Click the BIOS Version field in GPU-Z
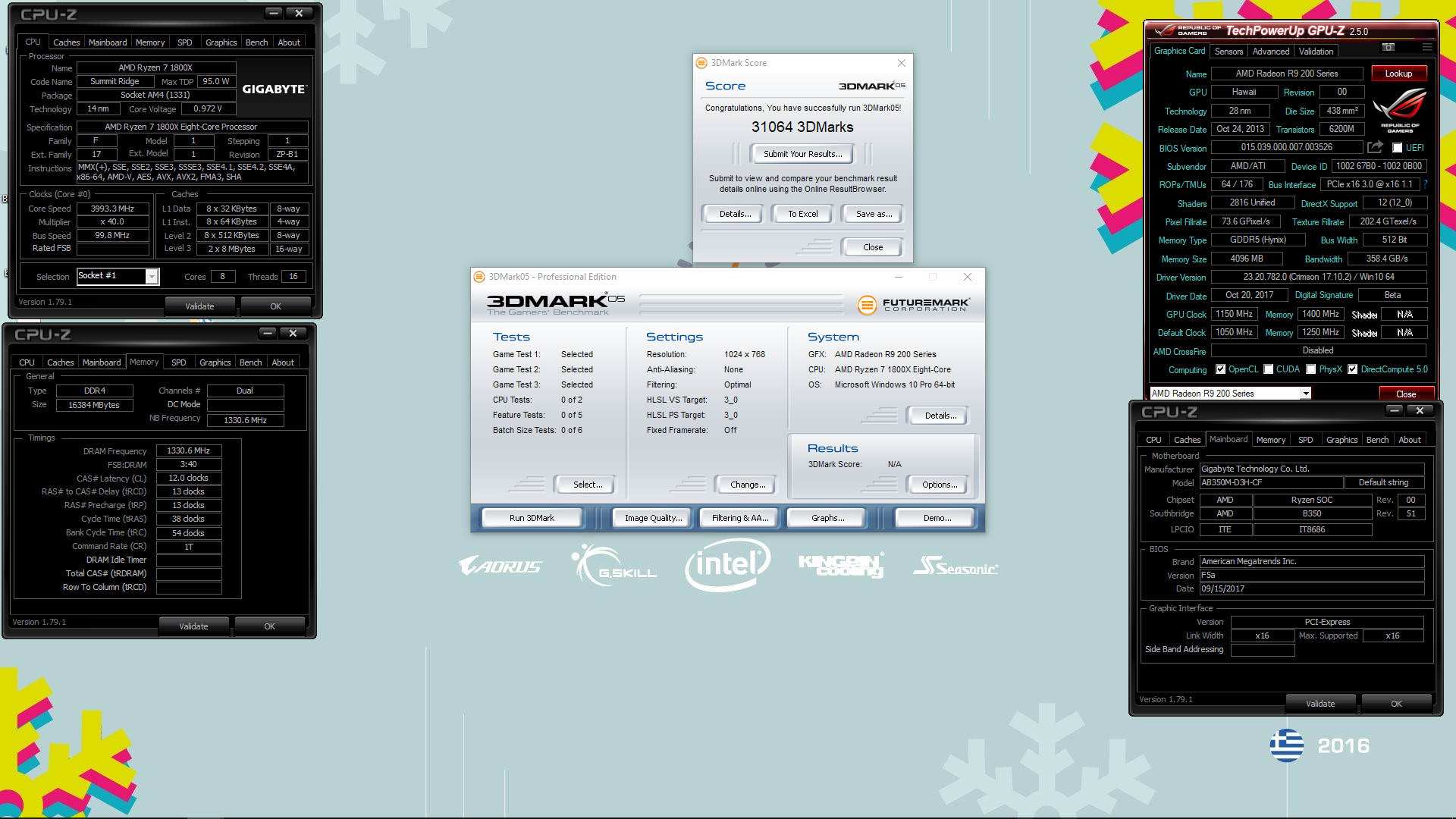The image size is (1456, 819). coord(1286,147)
